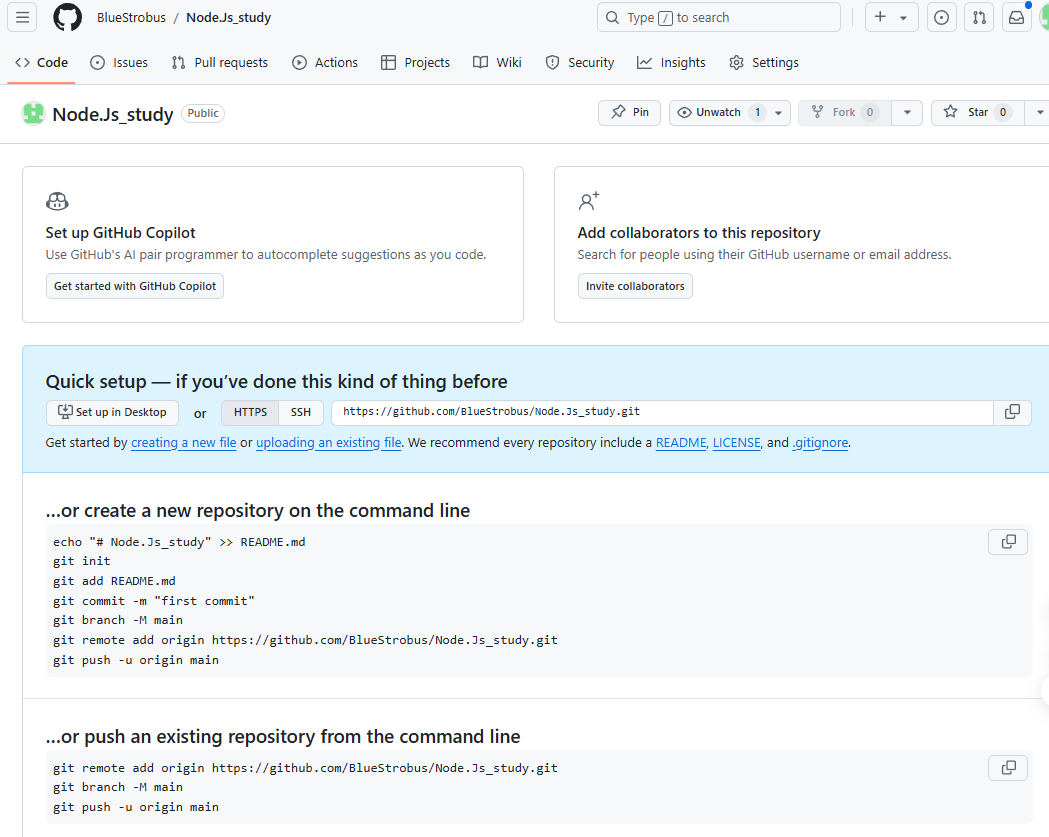Screen dimensions: 1049x837
Task: Open the LICENSE recommendation link
Action: tap(737, 443)
